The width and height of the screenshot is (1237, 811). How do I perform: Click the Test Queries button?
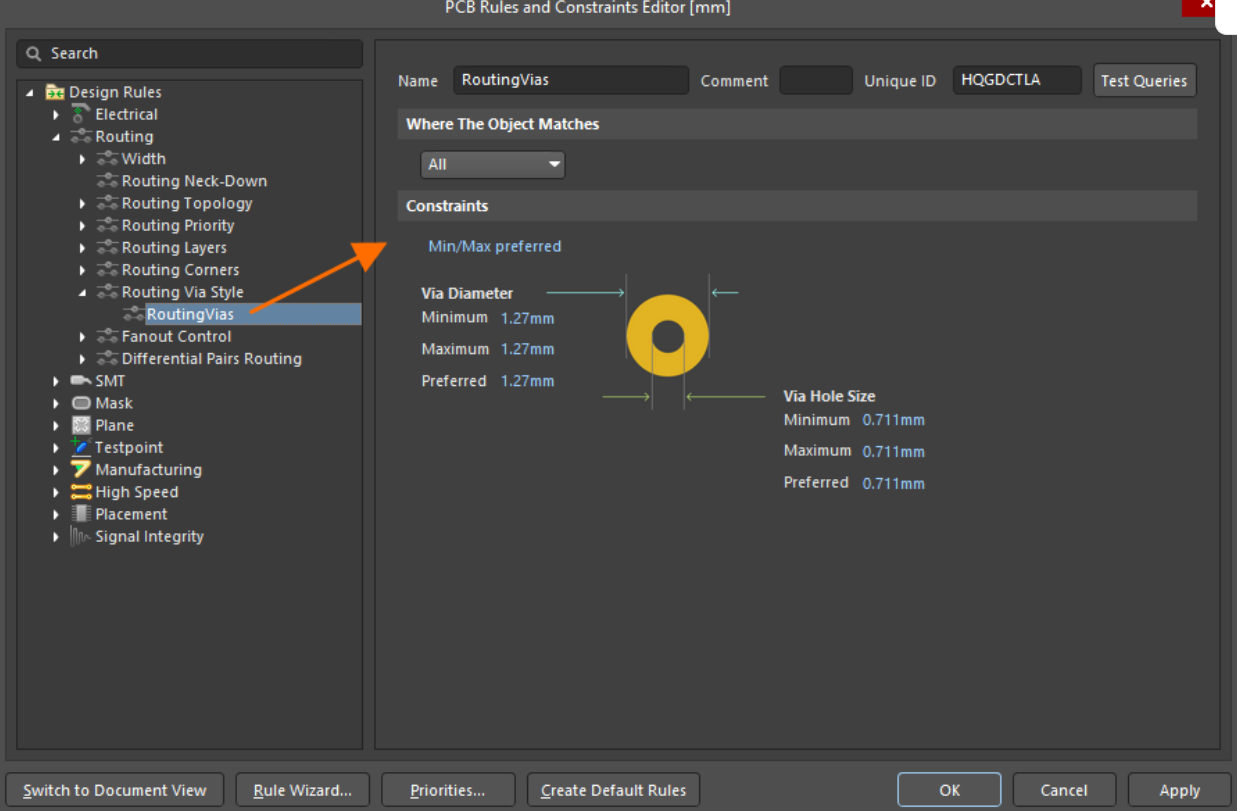point(1144,81)
